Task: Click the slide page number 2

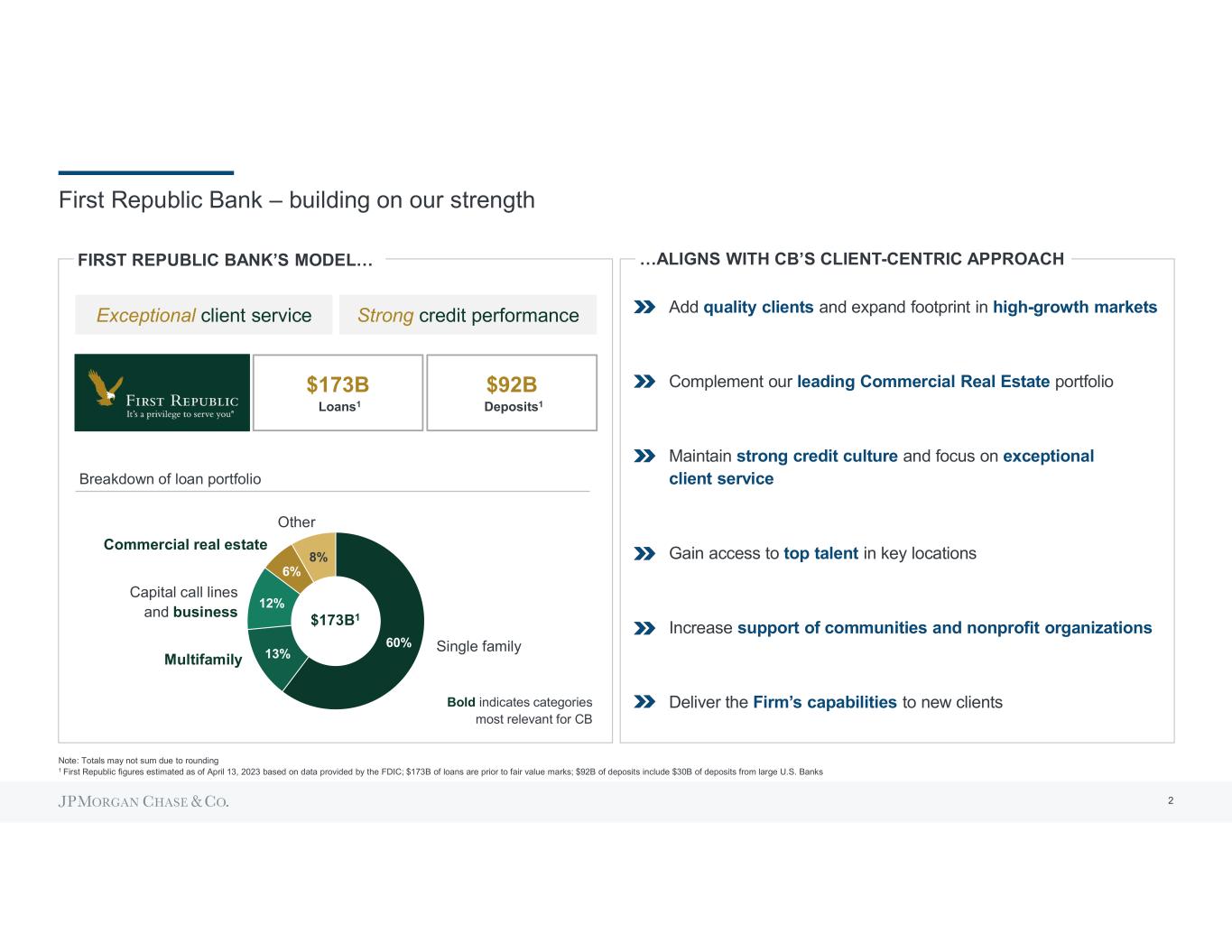Action: click(x=1170, y=800)
